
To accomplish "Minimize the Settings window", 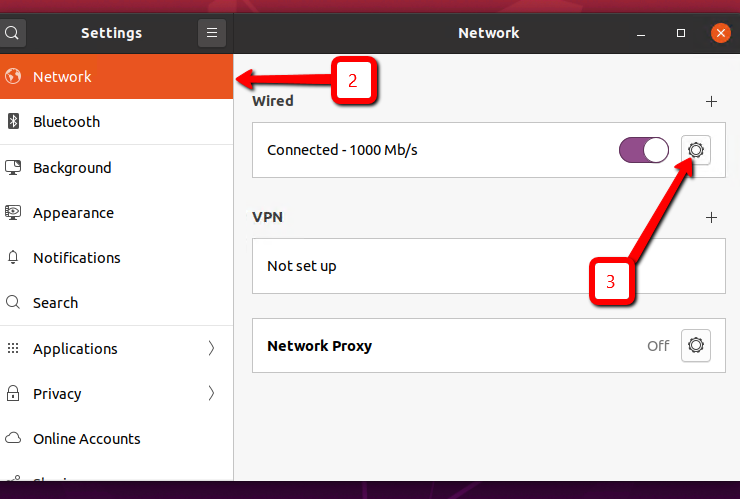I will [642, 33].
